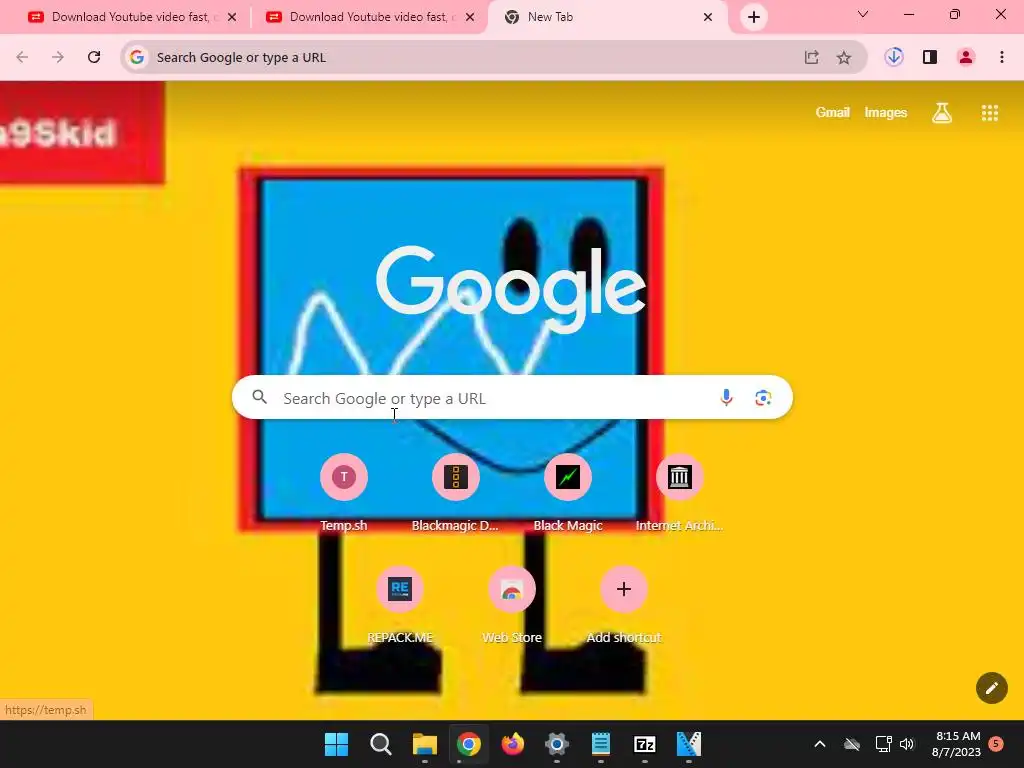Screen dimensions: 1024x768
Task: Click the share page icon in address bar
Action: (x=811, y=57)
